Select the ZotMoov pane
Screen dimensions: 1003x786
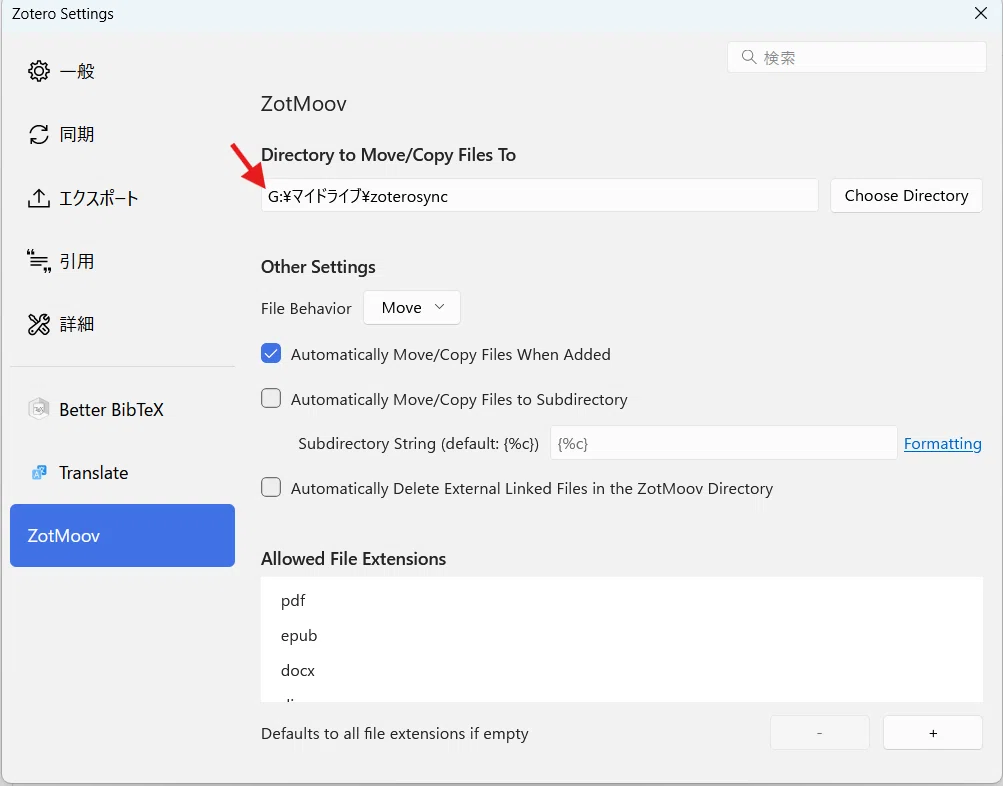click(122, 535)
